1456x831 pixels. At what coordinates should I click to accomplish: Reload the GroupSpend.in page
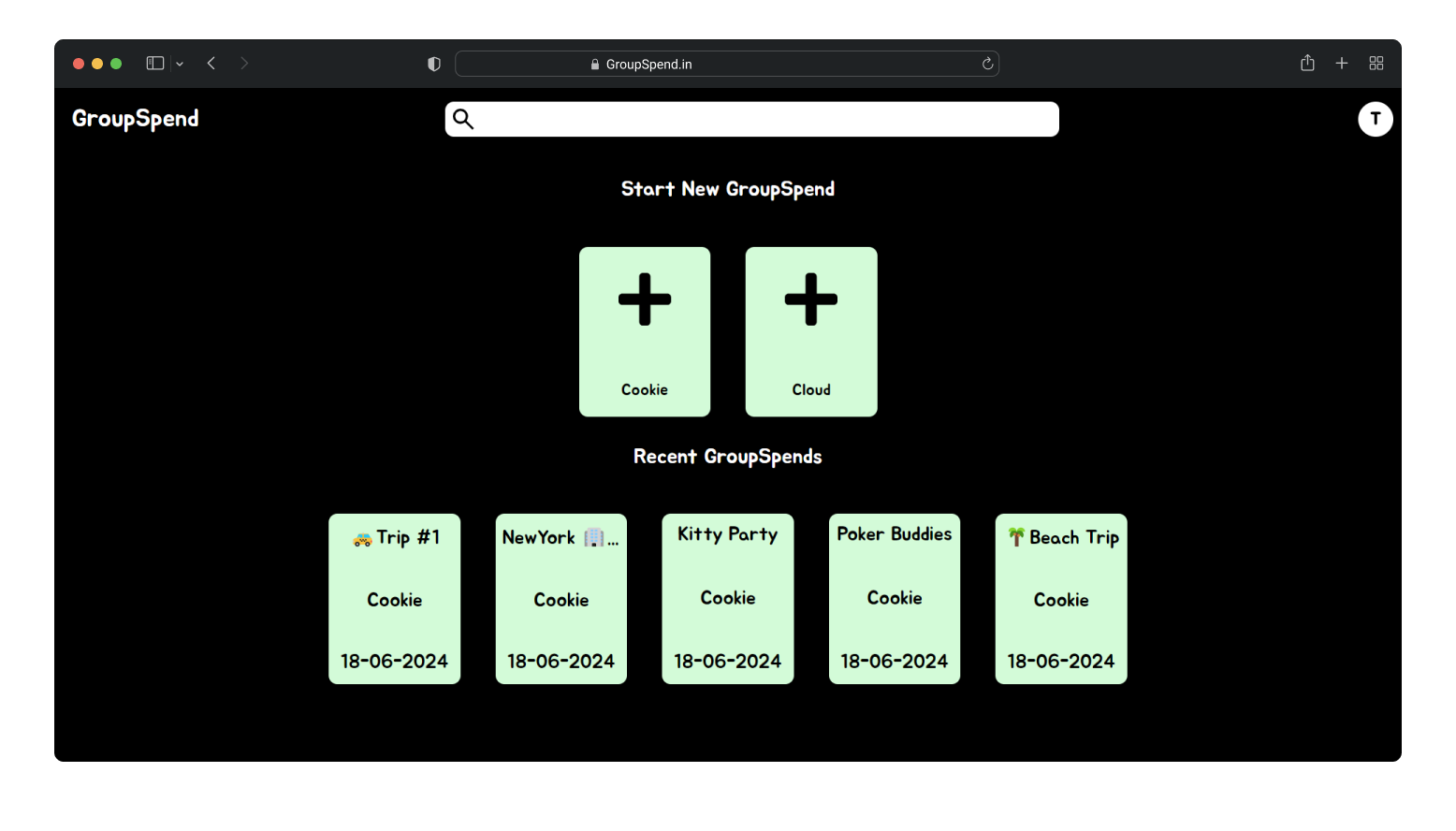pos(986,64)
